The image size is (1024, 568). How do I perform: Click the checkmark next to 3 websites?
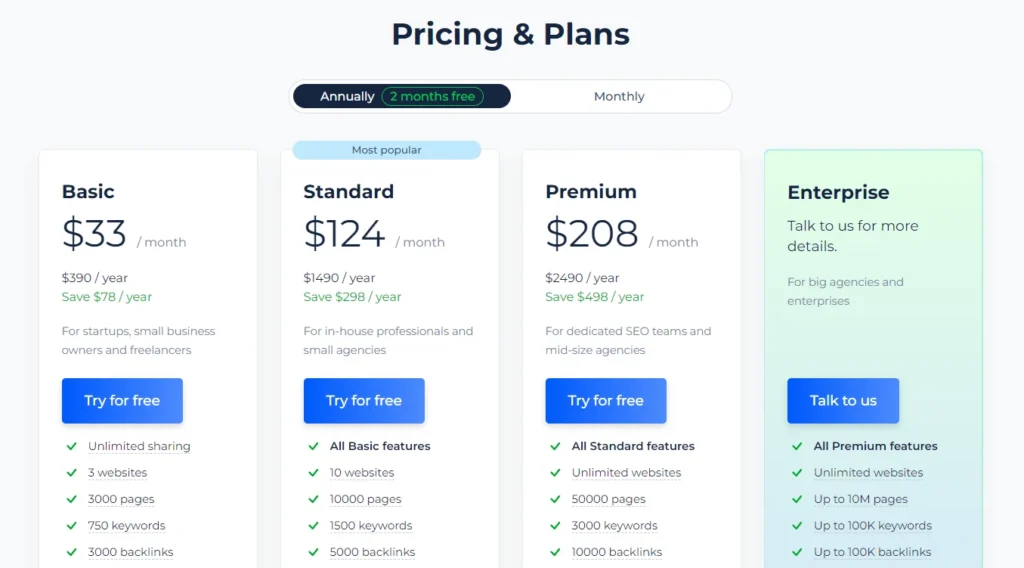point(71,473)
